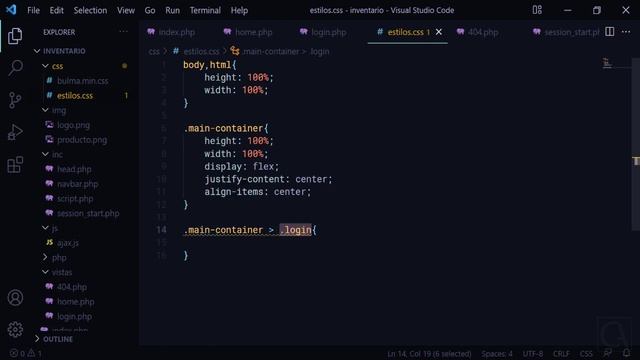This screenshot has height=360, width=640.
Task: Open ajax.js in the explorer
Action: pyautogui.click(x=68, y=243)
